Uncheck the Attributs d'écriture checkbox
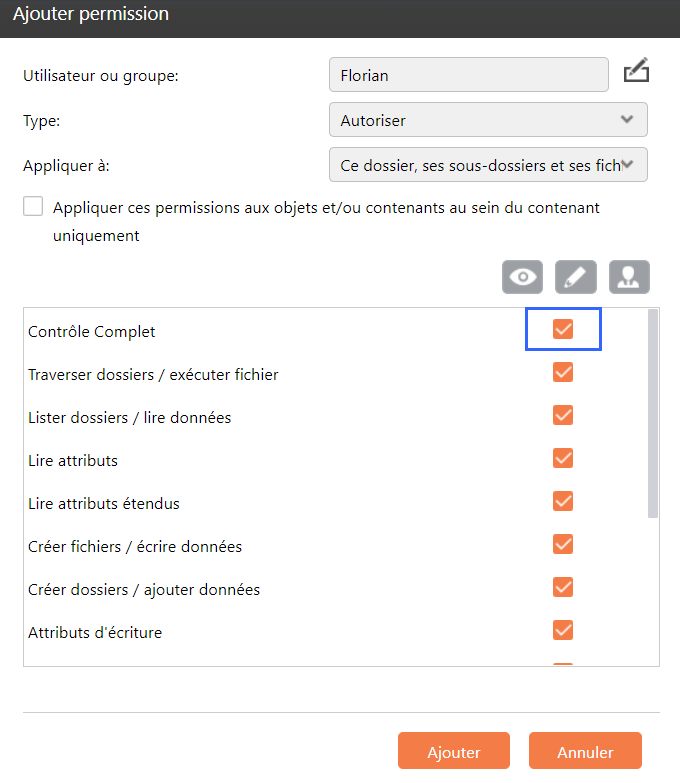 click(x=563, y=631)
